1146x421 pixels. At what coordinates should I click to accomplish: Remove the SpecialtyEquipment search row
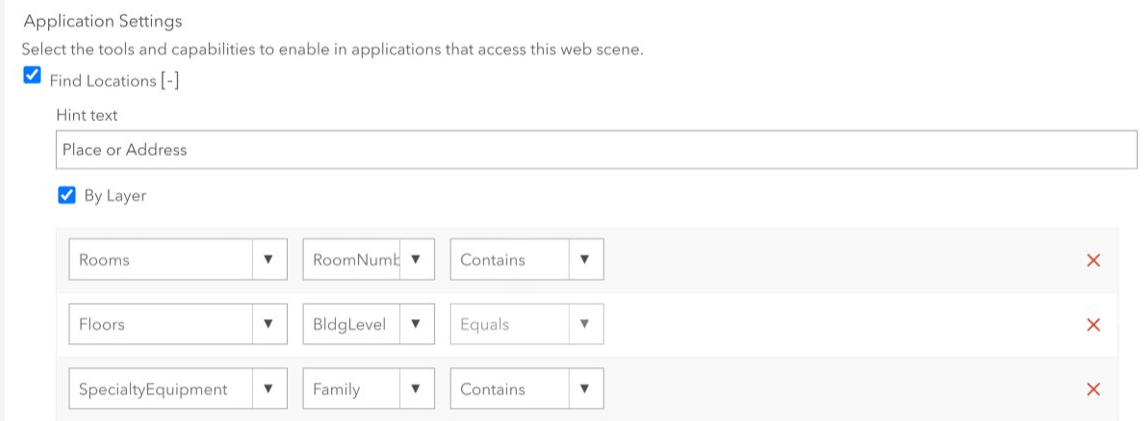point(1093,389)
